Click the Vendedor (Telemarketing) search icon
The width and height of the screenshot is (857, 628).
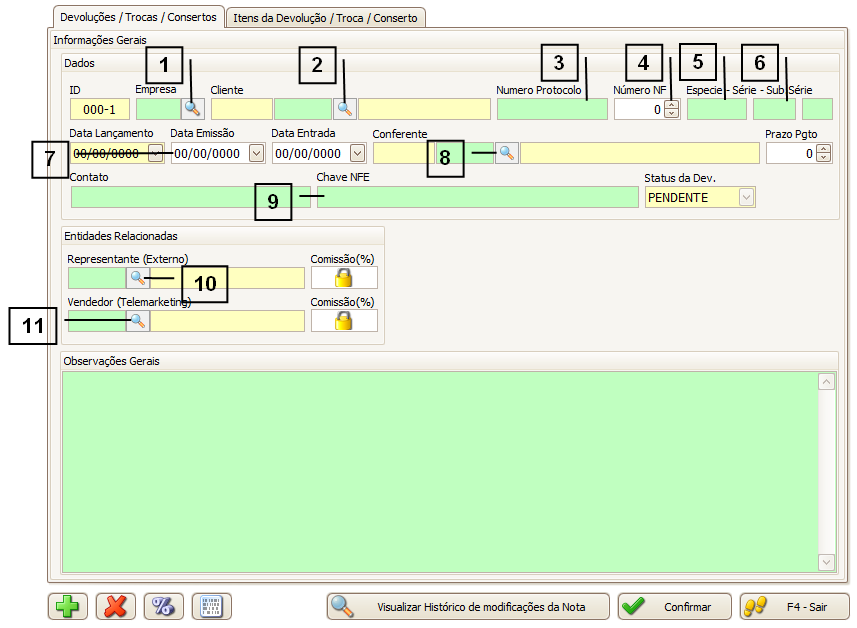pos(137,320)
